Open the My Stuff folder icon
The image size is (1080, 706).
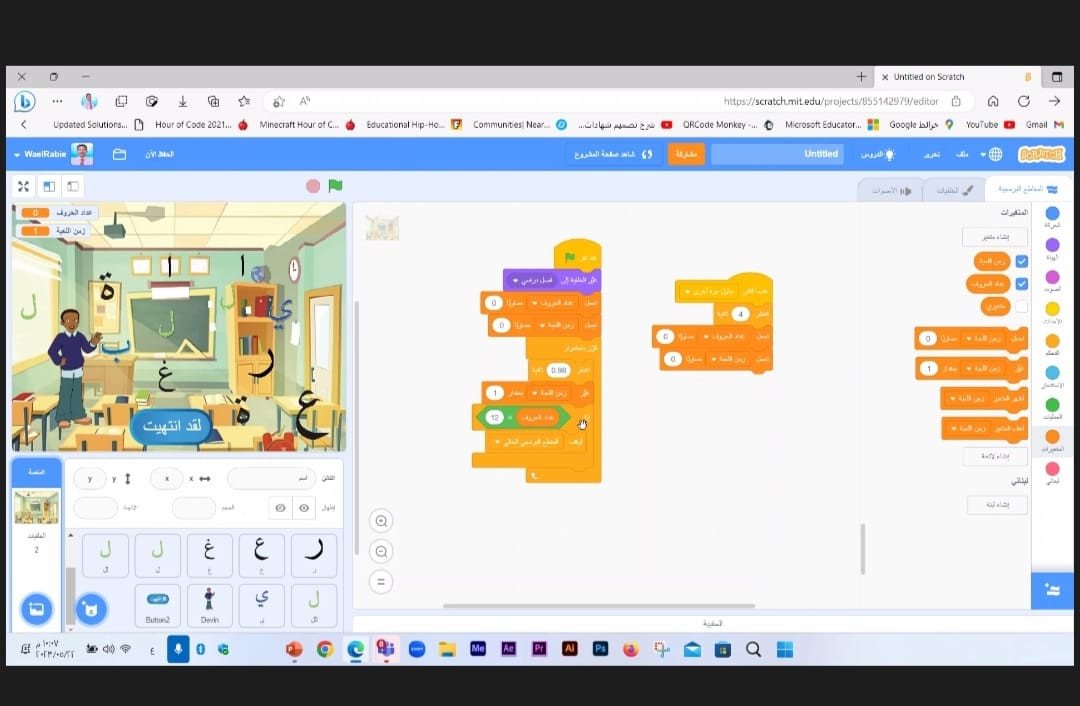click(119, 154)
